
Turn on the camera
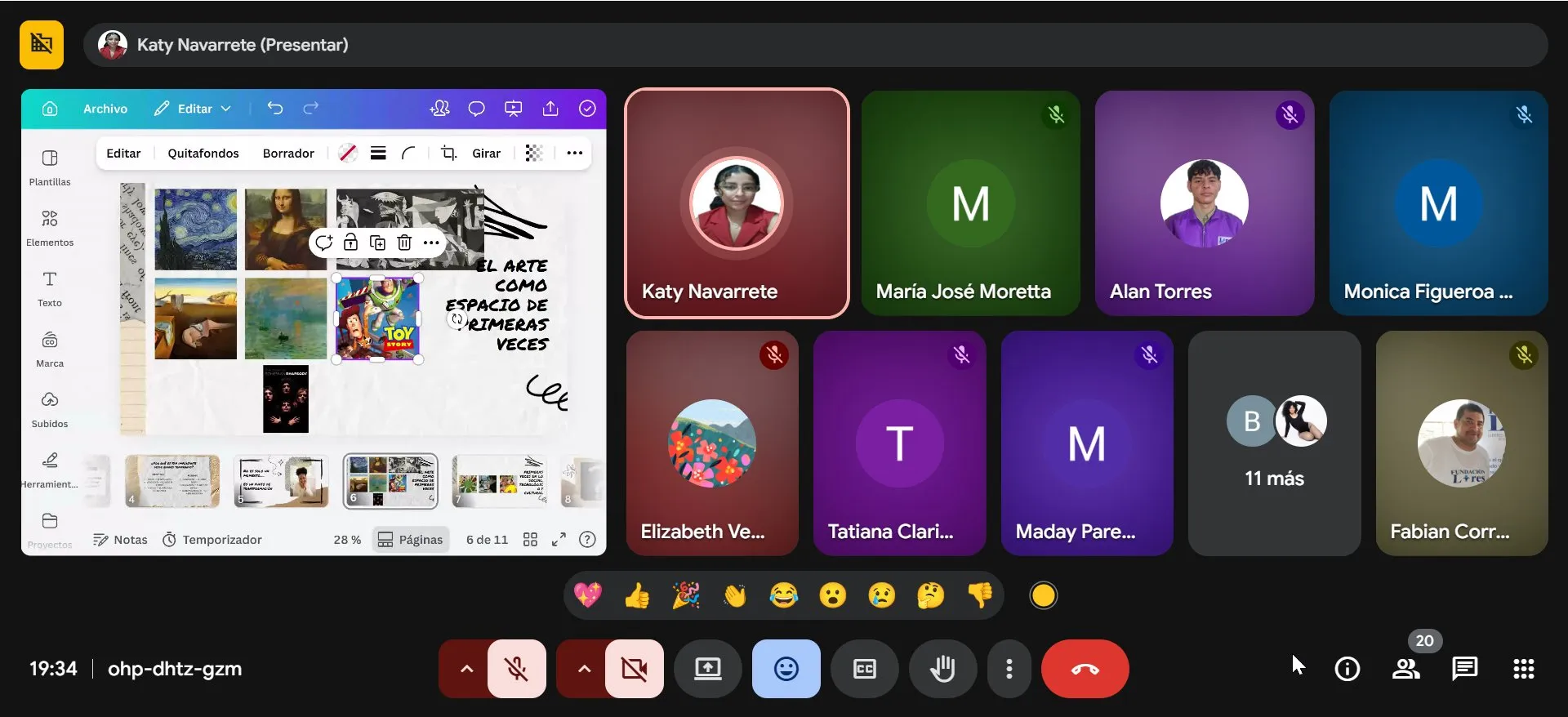[x=634, y=669]
